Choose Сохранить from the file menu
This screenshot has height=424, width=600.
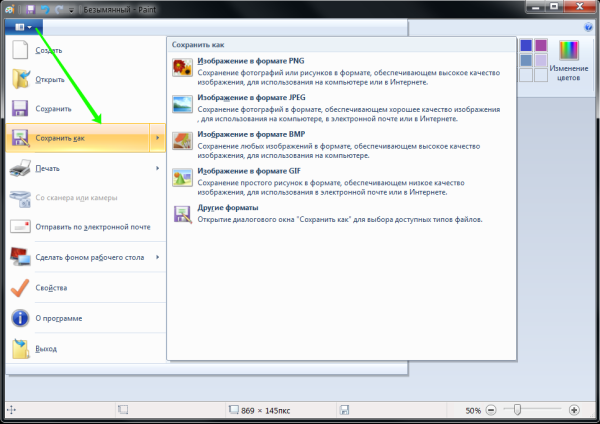pyautogui.click(x=86, y=108)
